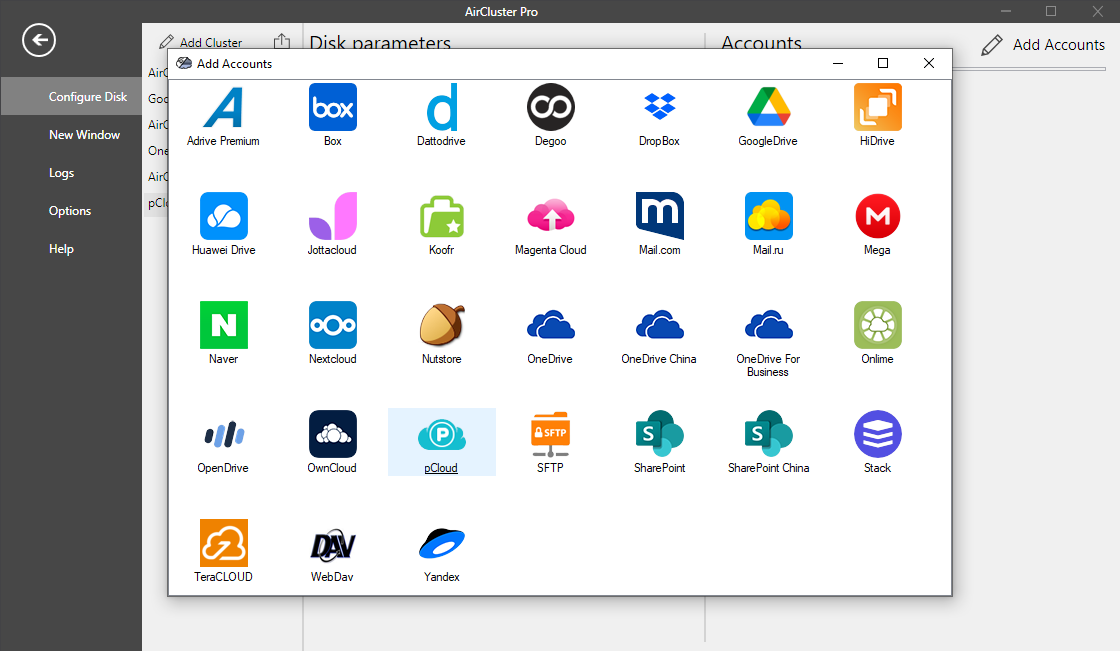The width and height of the screenshot is (1120, 651).
Task: Choose SharePoint China as provider
Action: (x=768, y=441)
